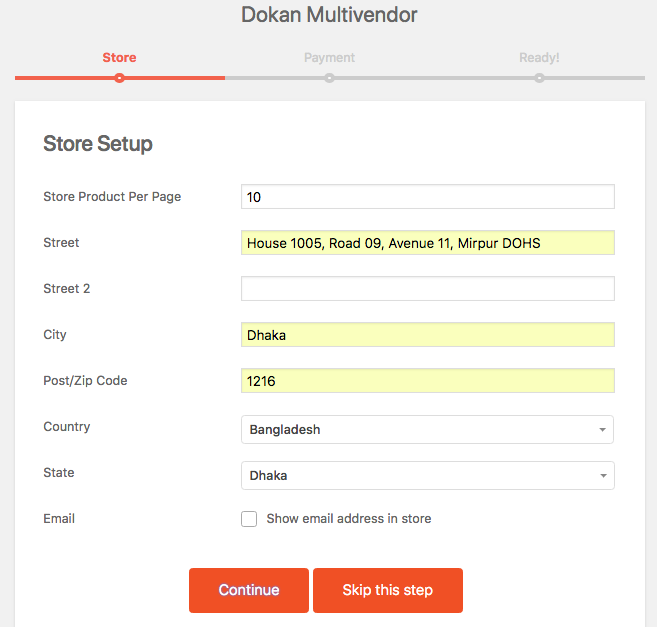Jump to the Ready! step tab

(539, 57)
